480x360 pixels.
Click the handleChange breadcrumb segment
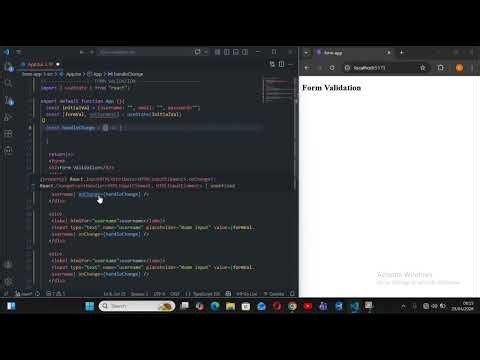point(126,74)
